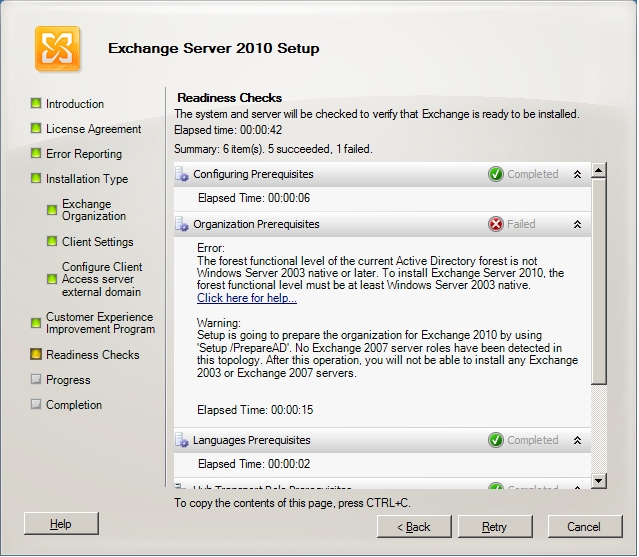Click the 'Elapsed time: 00:00:42' line
Viewport: 639px width, 557px height.
coord(228,130)
